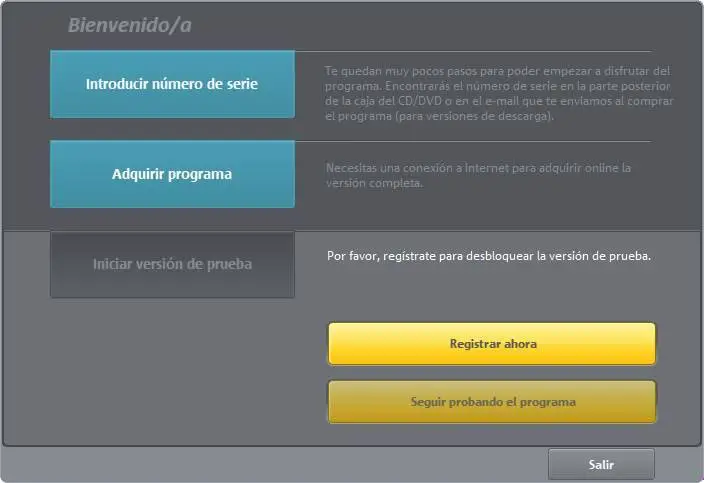Screen dimensions: 704x483
Task: Choose Seguir probando el programa
Action: (x=492, y=402)
